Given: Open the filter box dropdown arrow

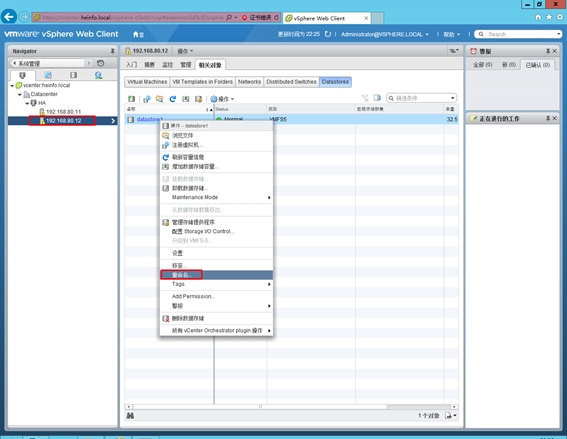Looking at the screenshot, I should pos(452,98).
